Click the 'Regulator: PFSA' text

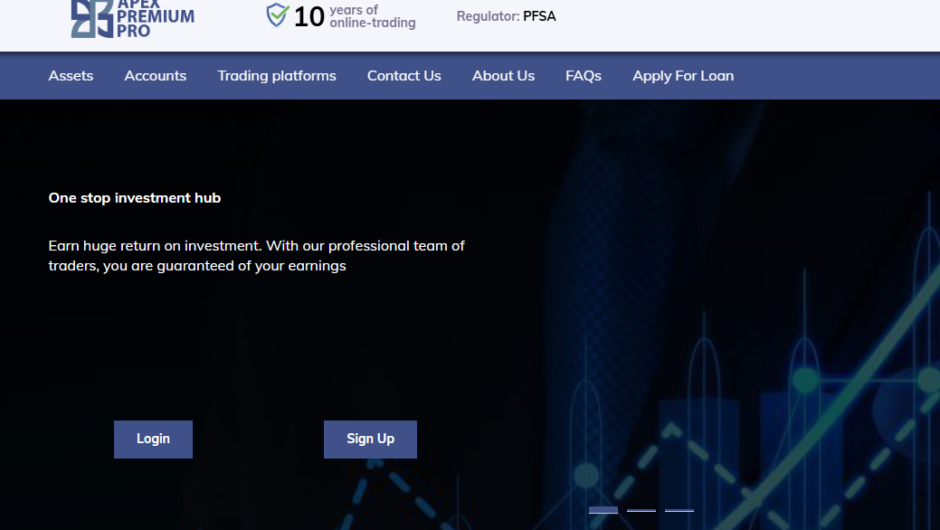pyautogui.click(x=506, y=16)
